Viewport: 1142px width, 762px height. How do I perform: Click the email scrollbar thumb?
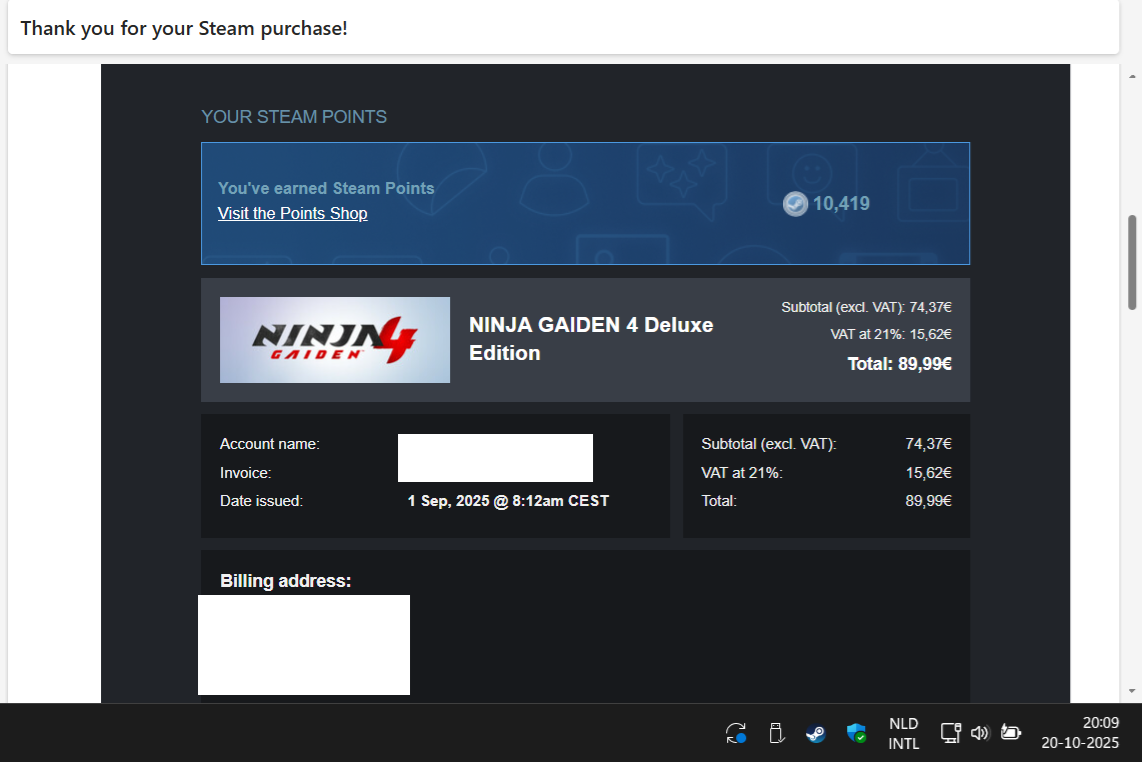pos(1132,262)
